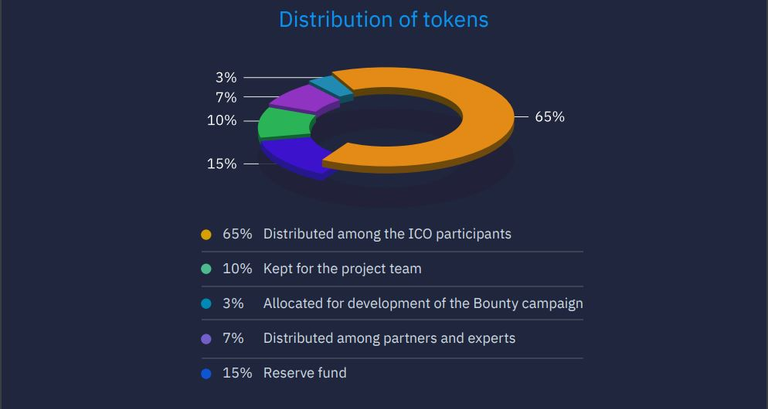
Task: Click the 'Distribution of tokens' heading
Action: pos(384,20)
